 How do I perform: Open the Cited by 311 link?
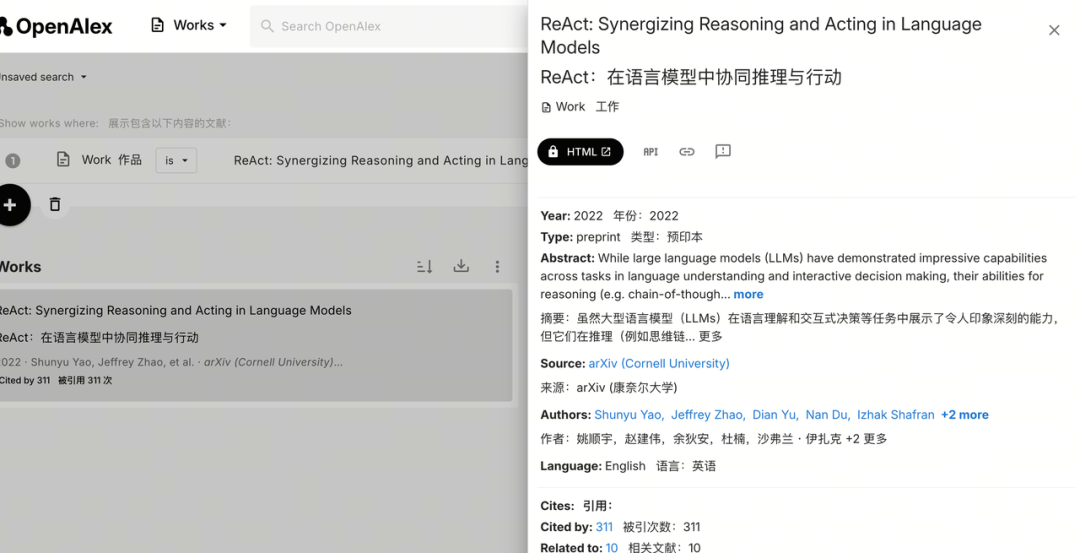(604, 527)
